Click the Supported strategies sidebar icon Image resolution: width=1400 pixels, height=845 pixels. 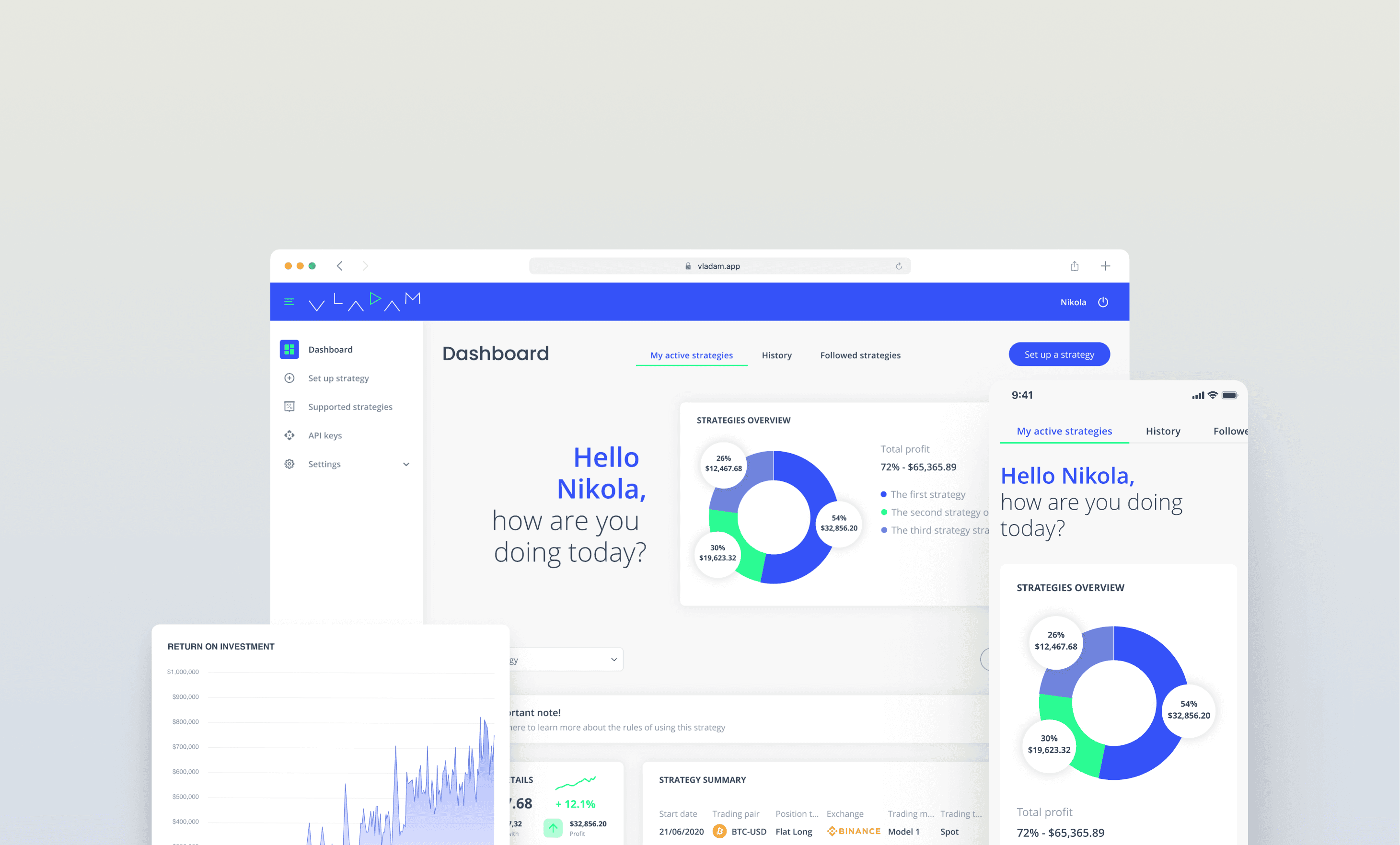289,407
